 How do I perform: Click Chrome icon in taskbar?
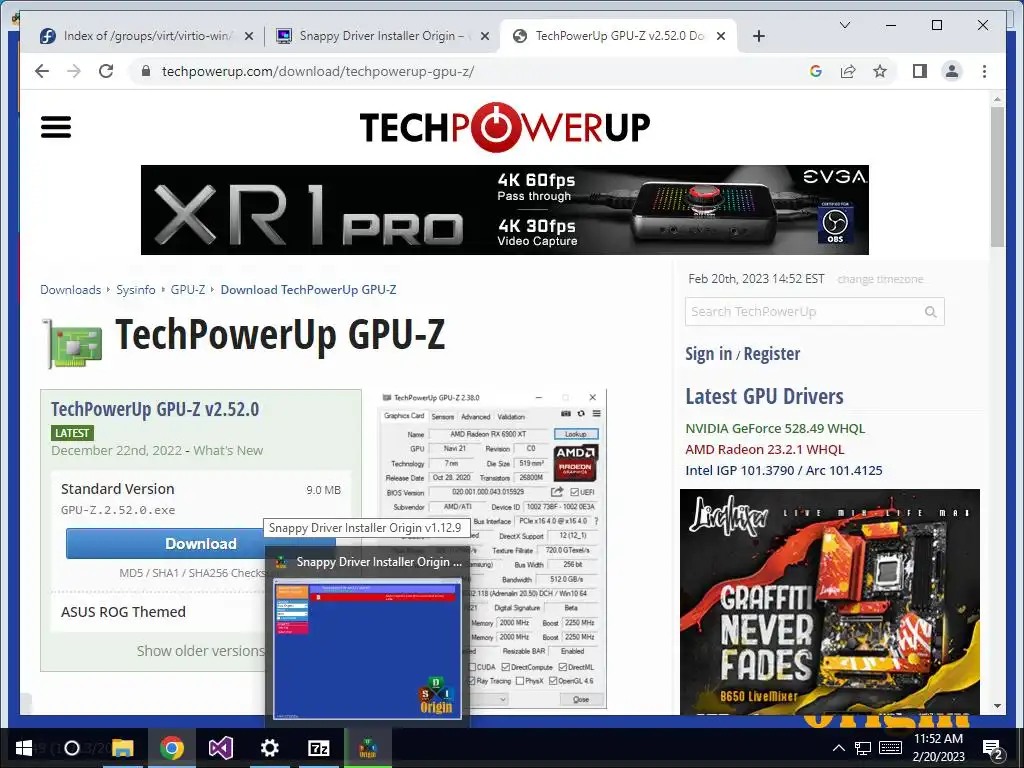(172, 748)
